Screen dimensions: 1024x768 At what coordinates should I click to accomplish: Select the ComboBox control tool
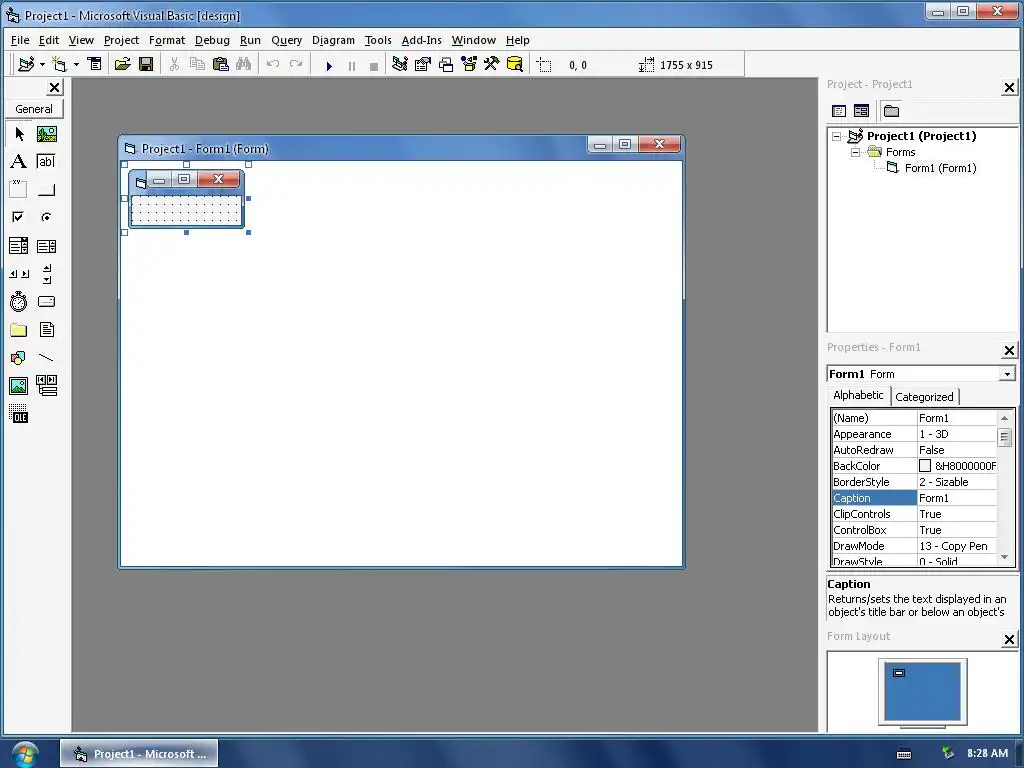pyautogui.click(x=19, y=246)
